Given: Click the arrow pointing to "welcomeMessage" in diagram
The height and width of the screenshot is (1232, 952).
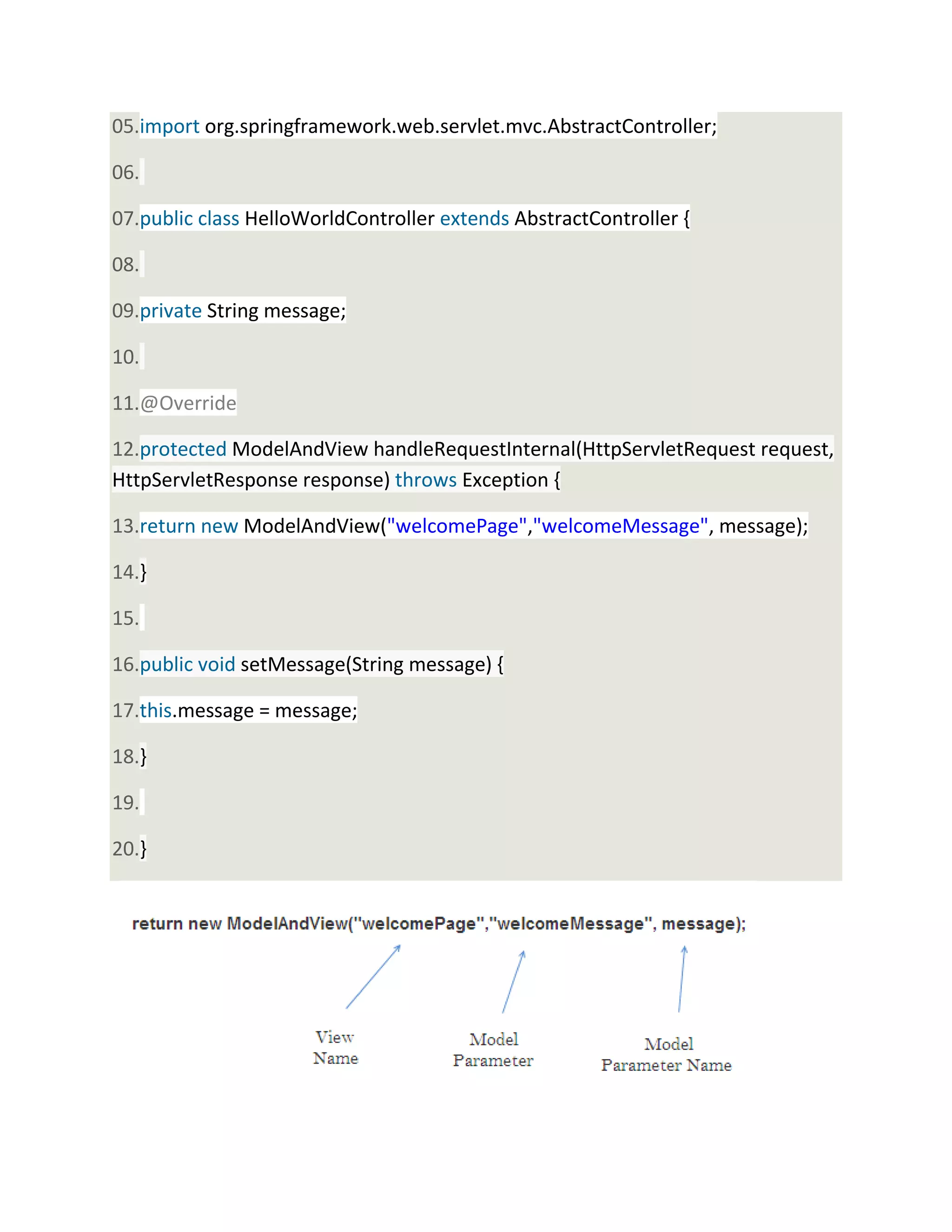Looking at the screenshot, I should point(513,981).
